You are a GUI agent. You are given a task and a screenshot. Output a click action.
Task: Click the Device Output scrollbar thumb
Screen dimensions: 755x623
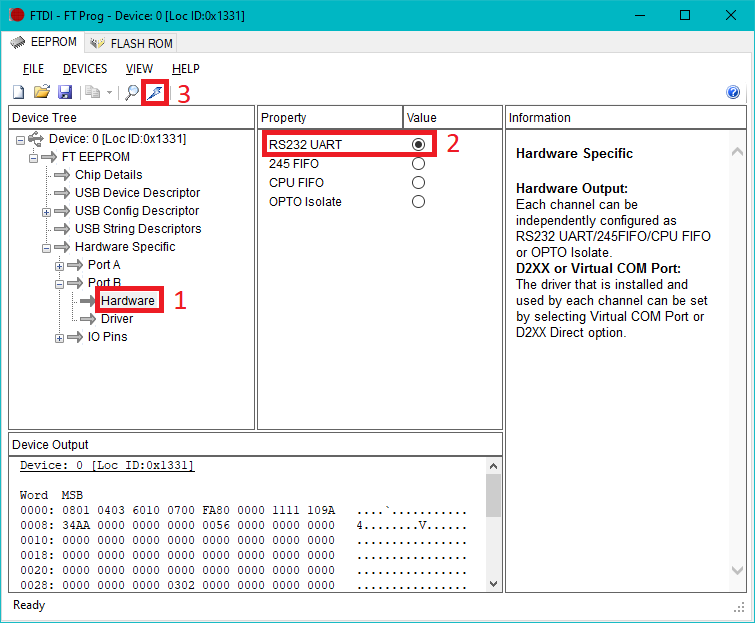point(493,495)
